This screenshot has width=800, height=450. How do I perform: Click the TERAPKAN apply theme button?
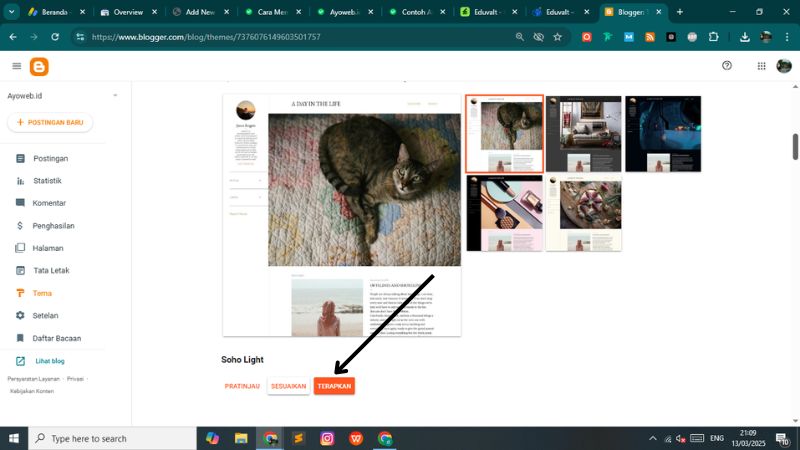[334, 386]
